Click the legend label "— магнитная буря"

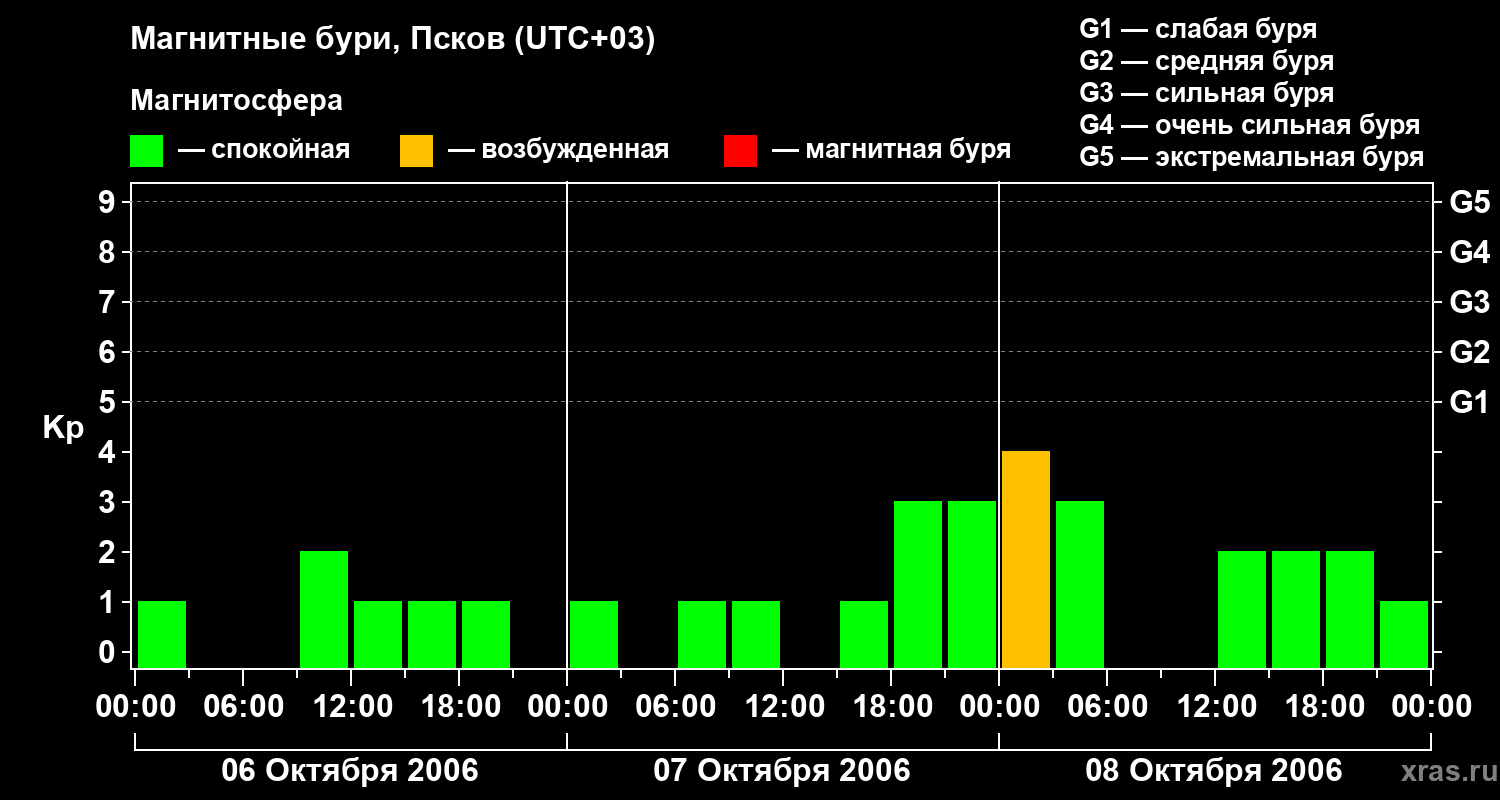[892, 150]
